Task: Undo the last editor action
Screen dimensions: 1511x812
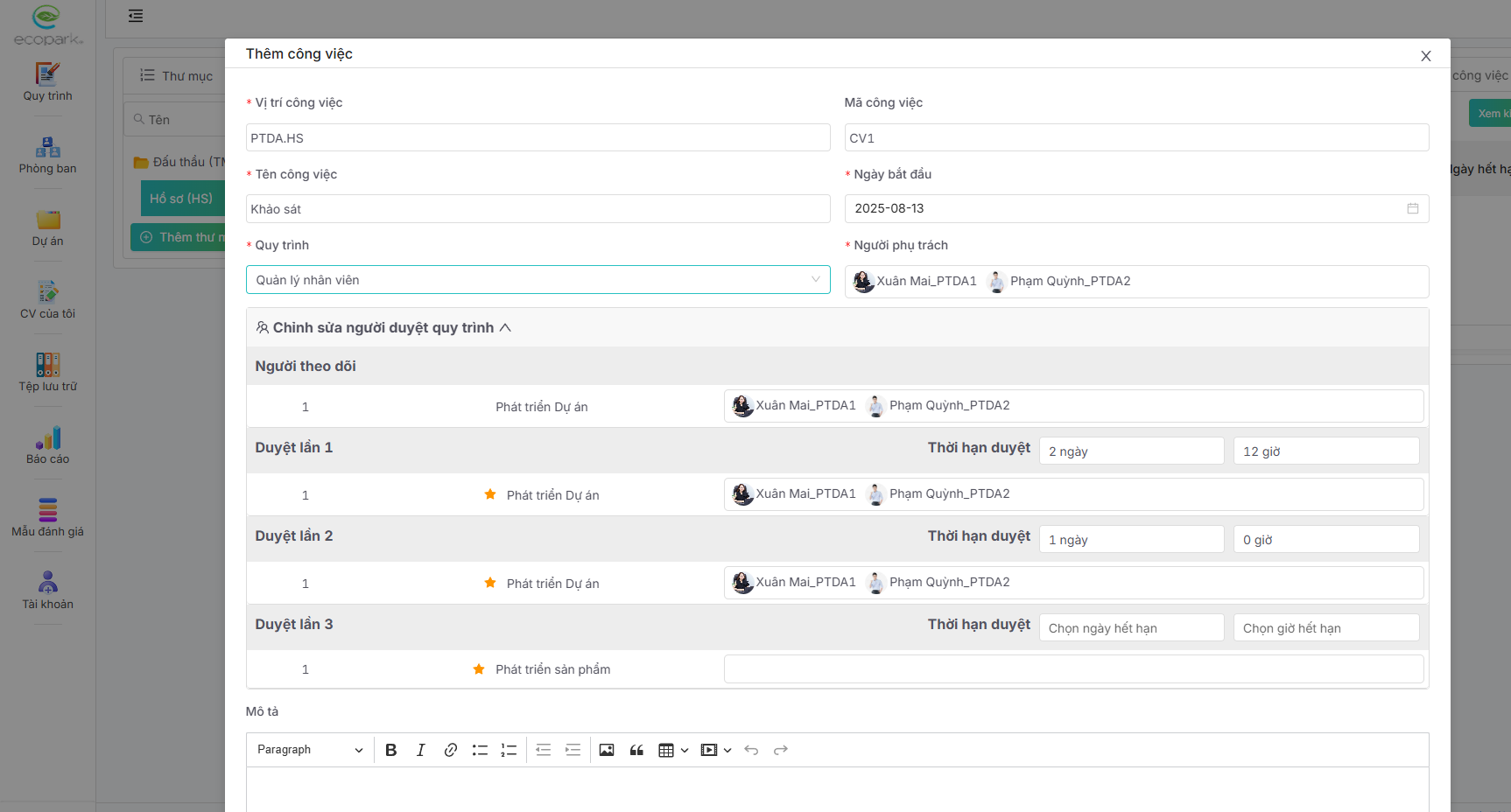Action: (x=751, y=750)
